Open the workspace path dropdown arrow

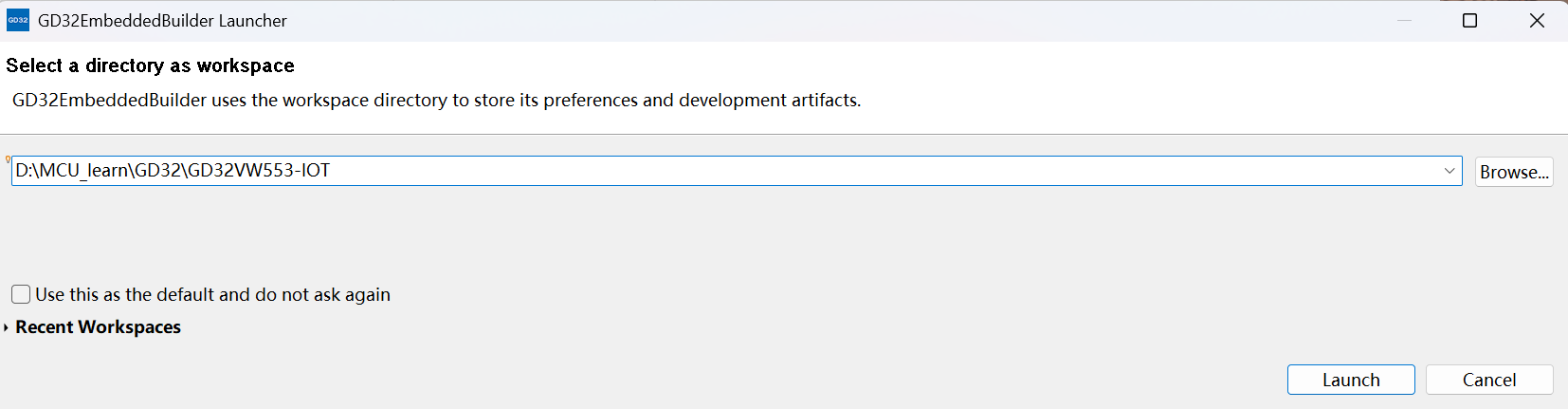[x=1449, y=171]
